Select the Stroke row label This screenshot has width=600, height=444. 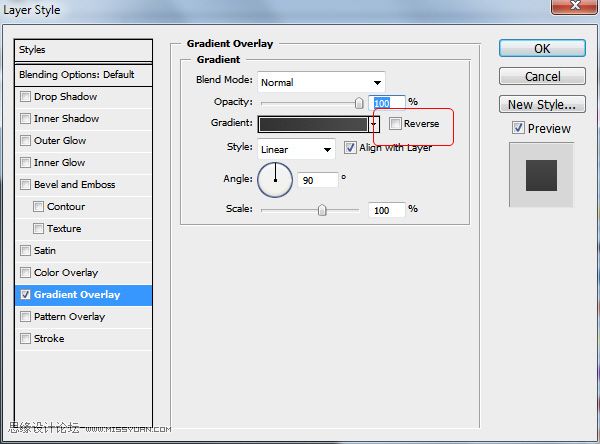point(49,339)
